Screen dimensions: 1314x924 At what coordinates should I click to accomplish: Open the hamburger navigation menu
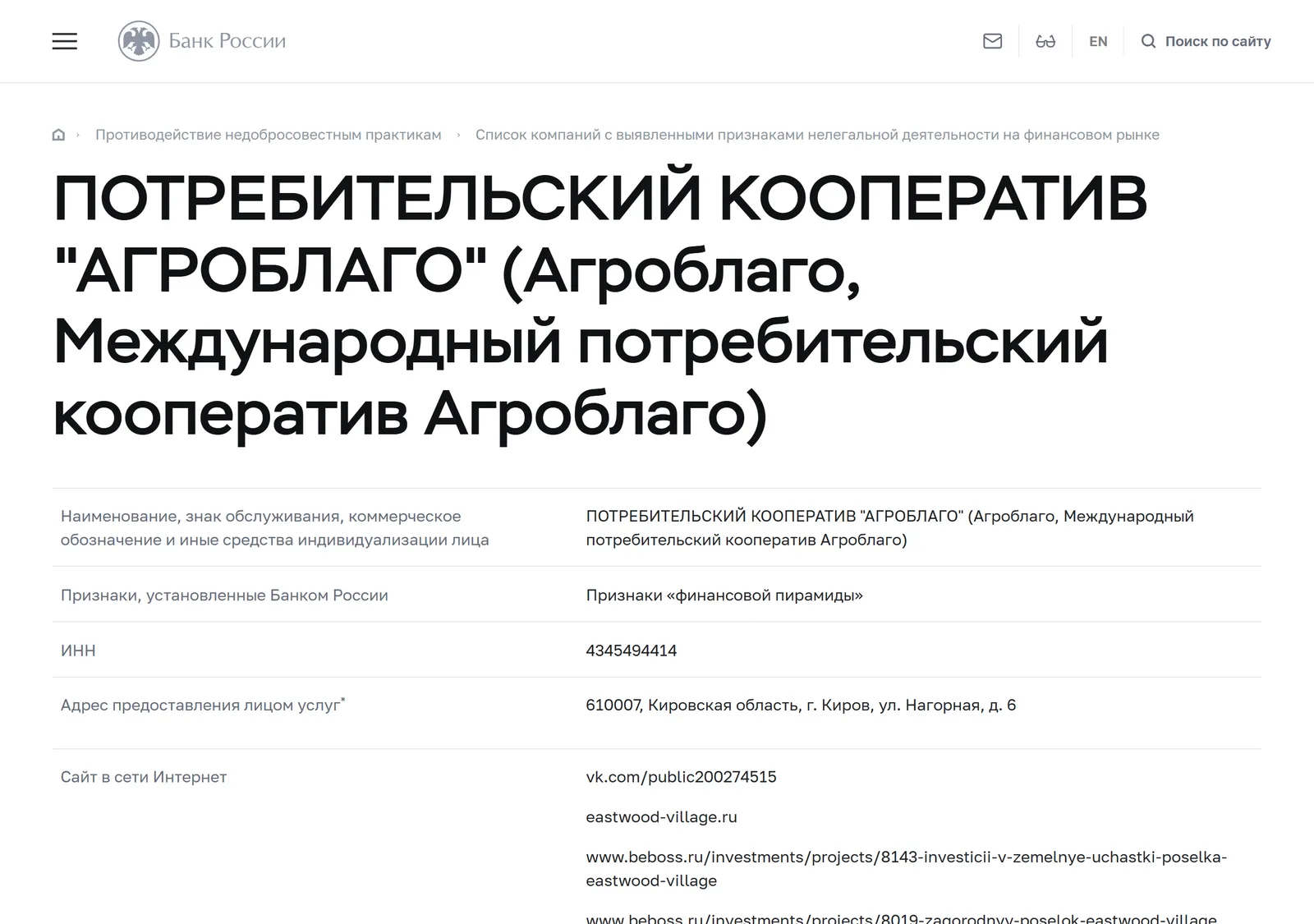click(x=65, y=41)
